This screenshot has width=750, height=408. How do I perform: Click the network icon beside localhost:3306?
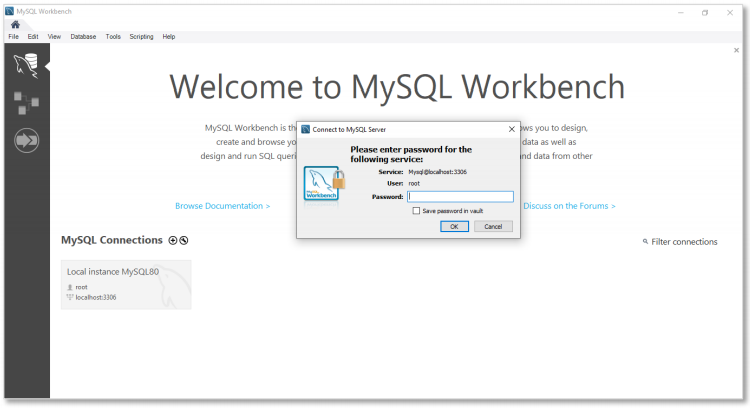pyautogui.click(x=70, y=297)
